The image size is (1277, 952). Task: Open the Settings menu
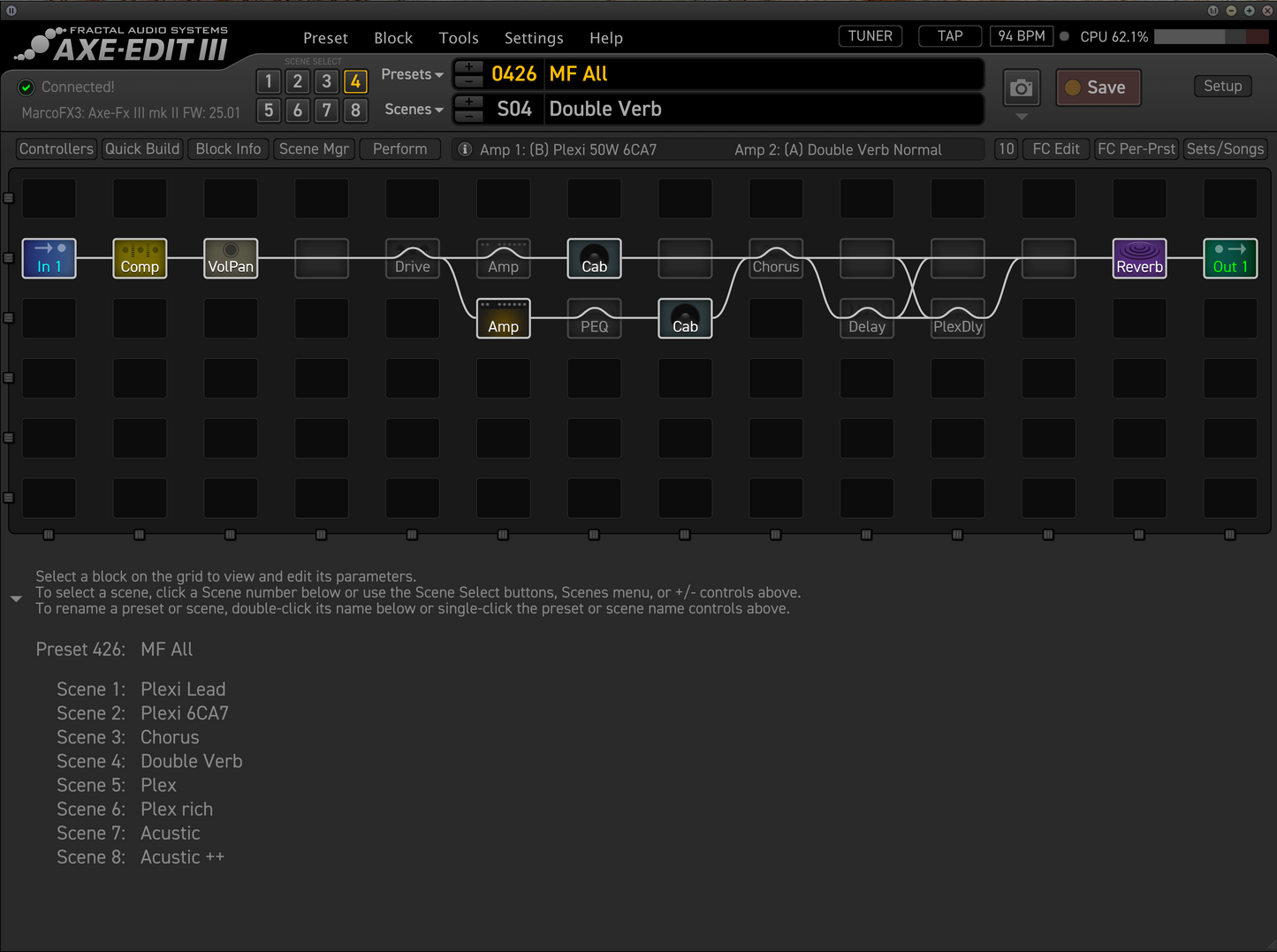pyautogui.click(x=534, y=38)
